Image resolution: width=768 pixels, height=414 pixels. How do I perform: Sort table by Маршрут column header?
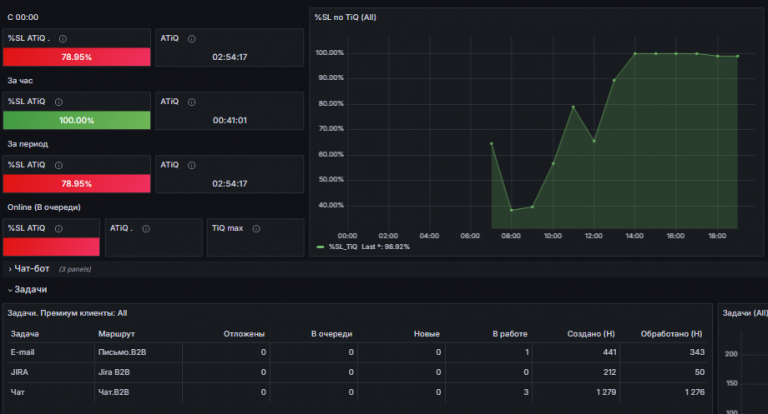coord(116,334)
